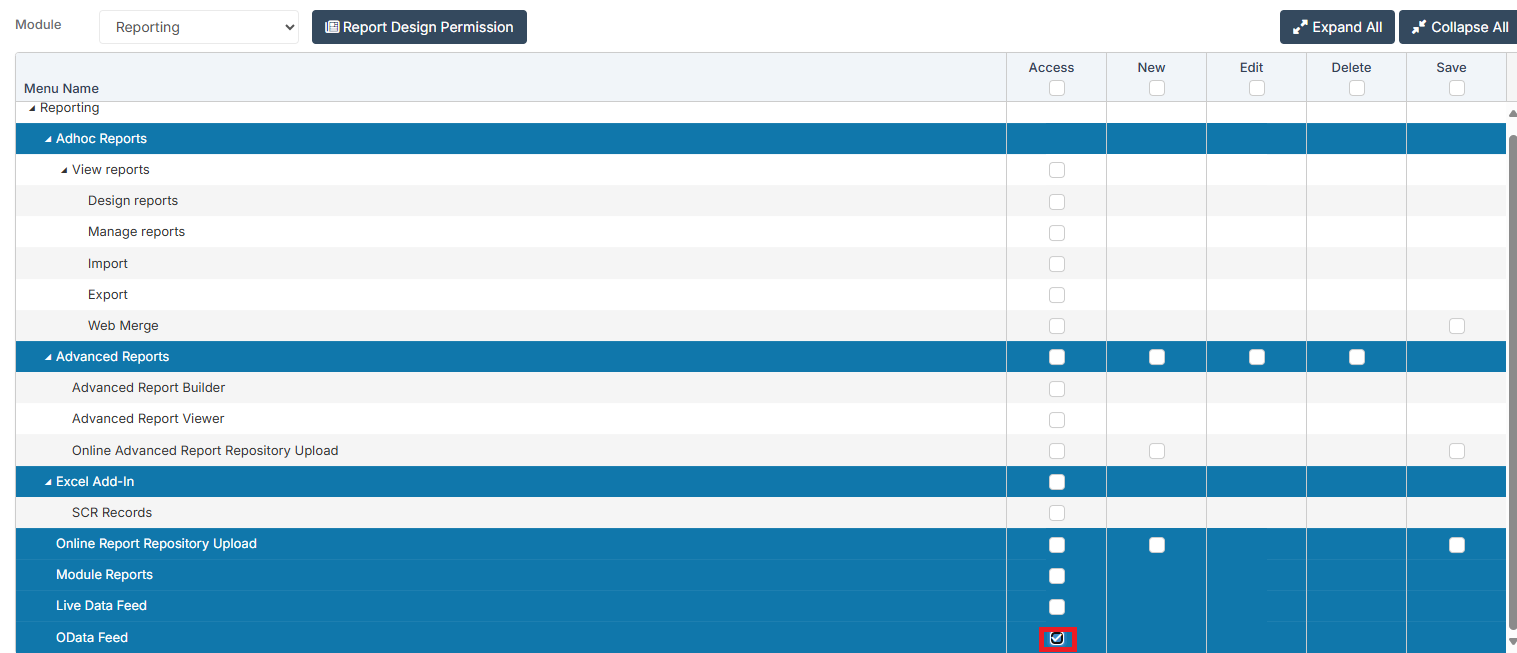Enable Access for Web Merge

(x=1057, y=326)
